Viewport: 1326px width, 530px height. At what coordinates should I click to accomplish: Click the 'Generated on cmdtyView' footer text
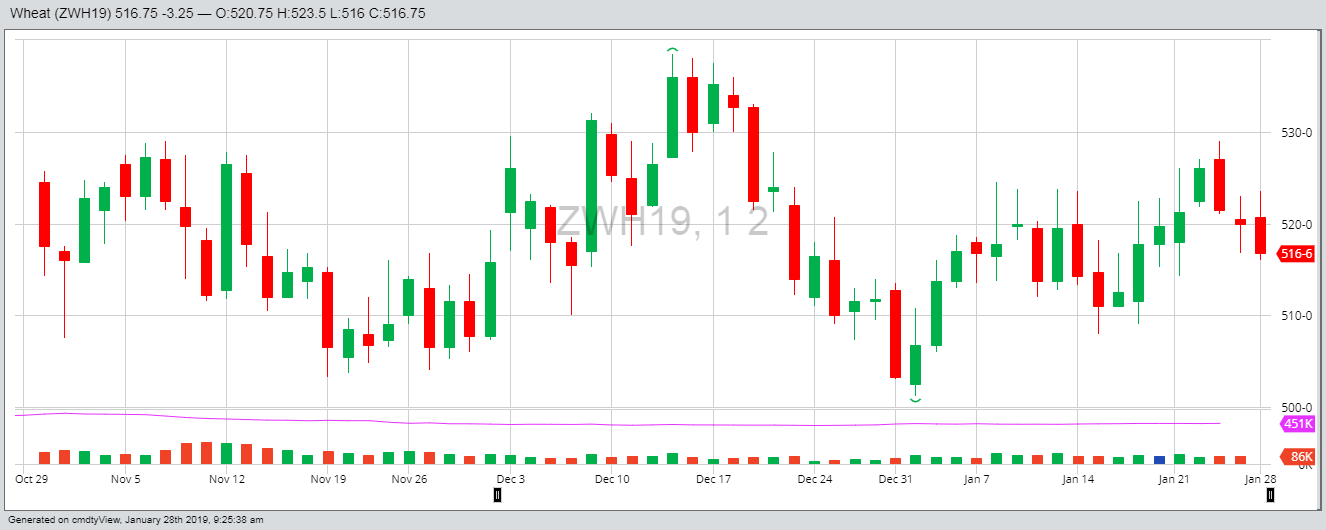pyautogui.click(x=135, y=520)
